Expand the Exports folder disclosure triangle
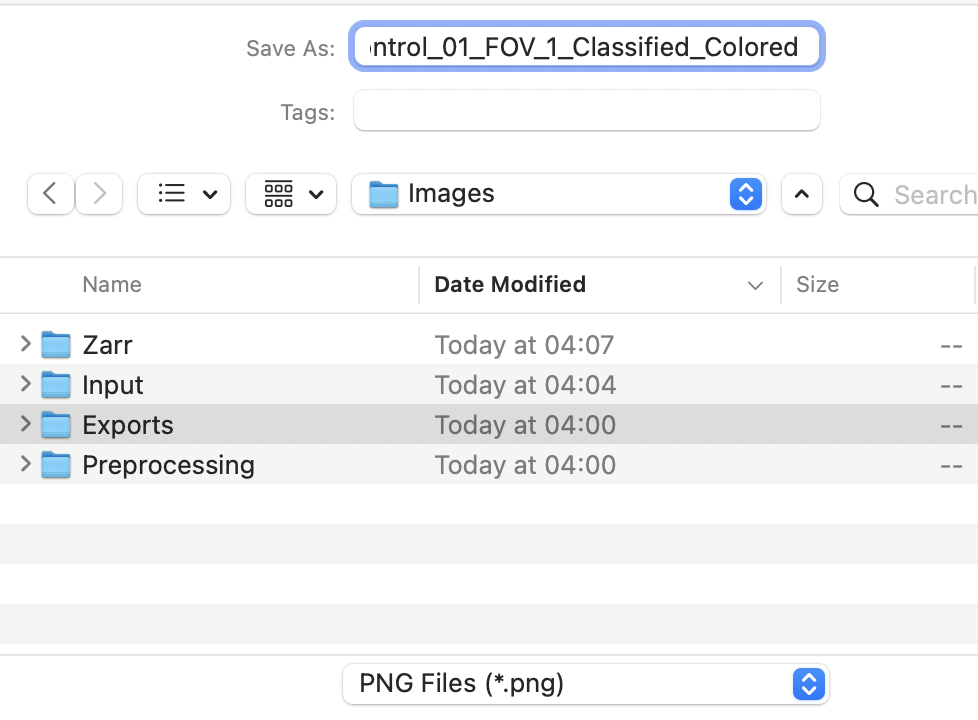Screen dimensions: 978x720 pyautogui.click(x=24, y=424)
